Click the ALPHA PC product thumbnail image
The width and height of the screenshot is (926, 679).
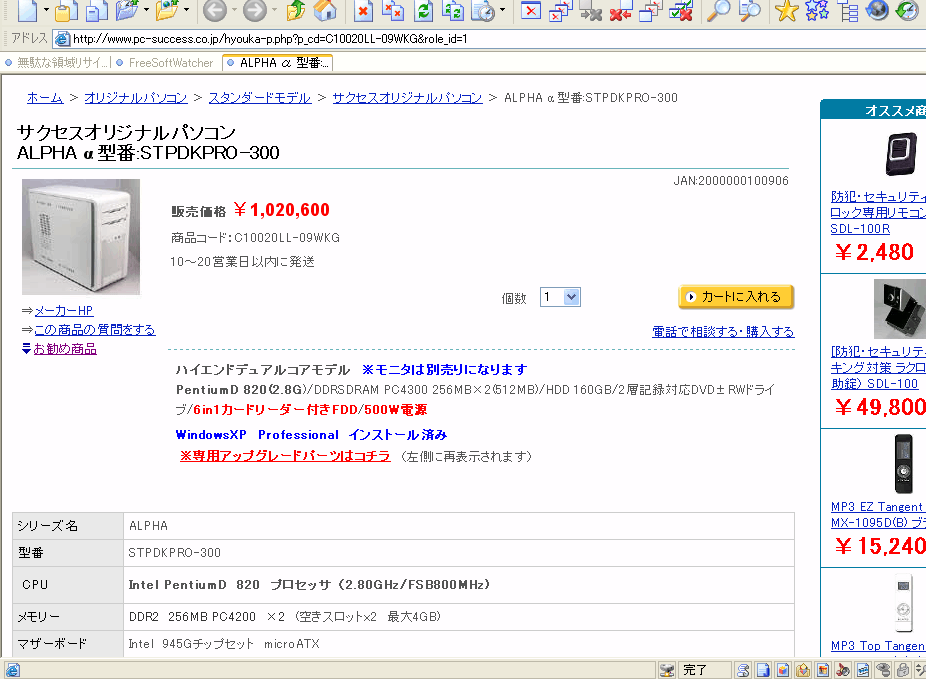click(81, 237)
